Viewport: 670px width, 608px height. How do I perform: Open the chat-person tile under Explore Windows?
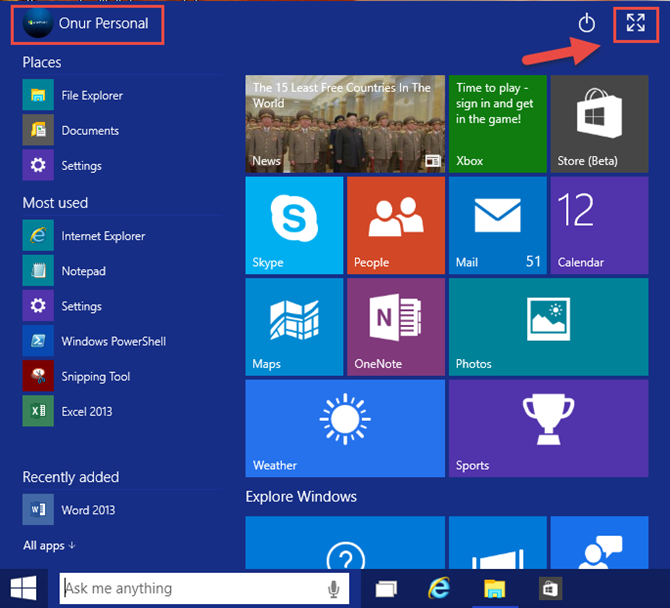[599, 542]
